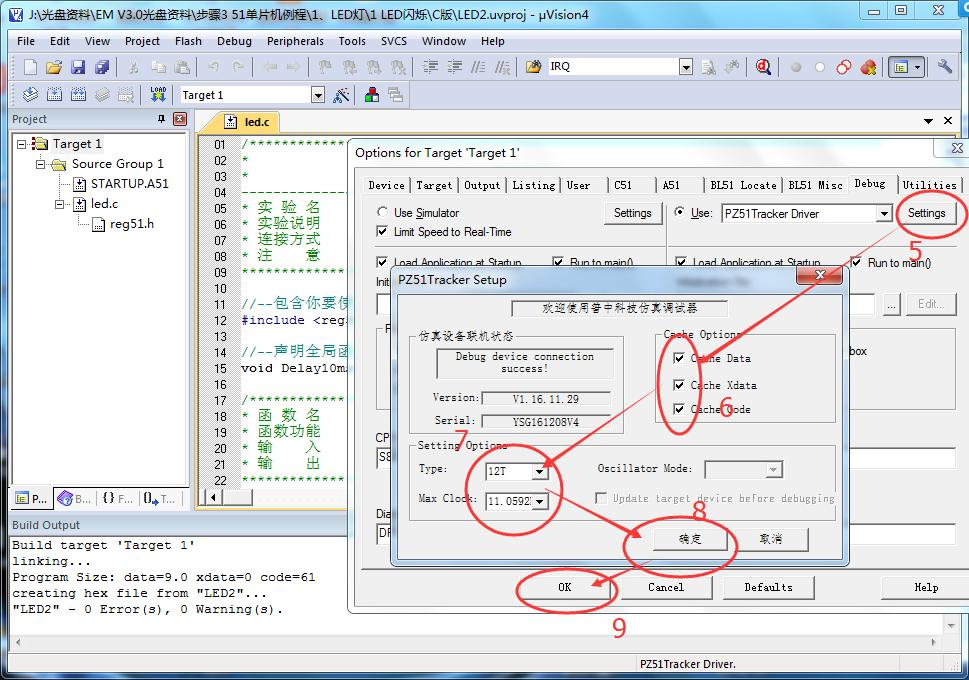Select the Use Simulator radio button
The image size is (969, 680).
pos(382,212)
